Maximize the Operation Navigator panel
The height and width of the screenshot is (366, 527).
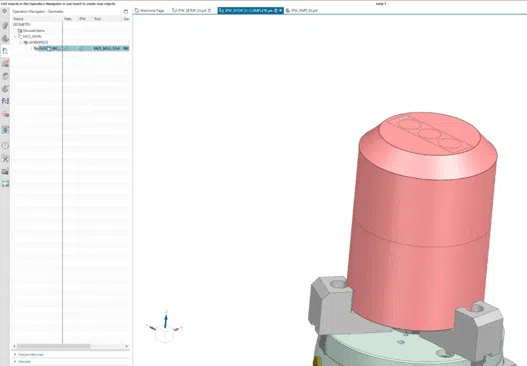coord(126,11)
